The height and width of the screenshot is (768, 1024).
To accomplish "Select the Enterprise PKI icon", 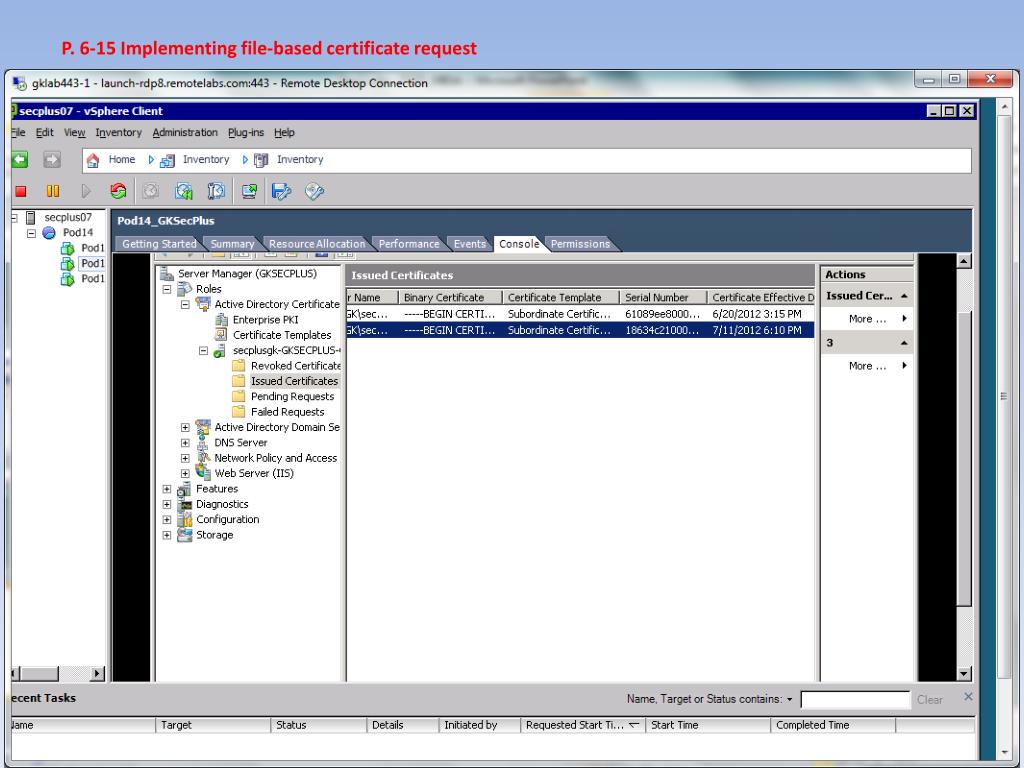I will click(221, 320).
